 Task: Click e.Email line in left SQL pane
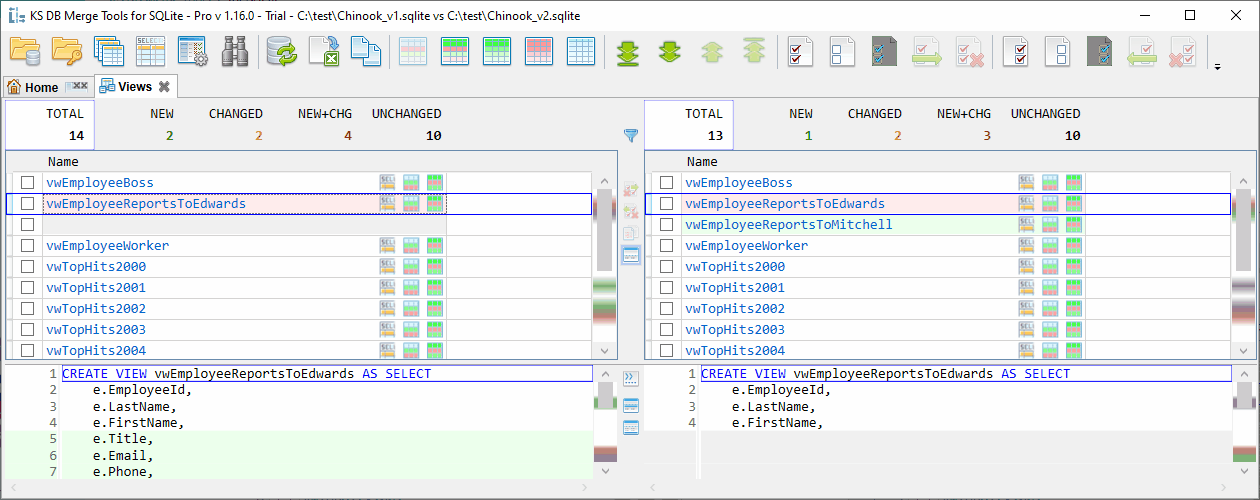(123, 455)
